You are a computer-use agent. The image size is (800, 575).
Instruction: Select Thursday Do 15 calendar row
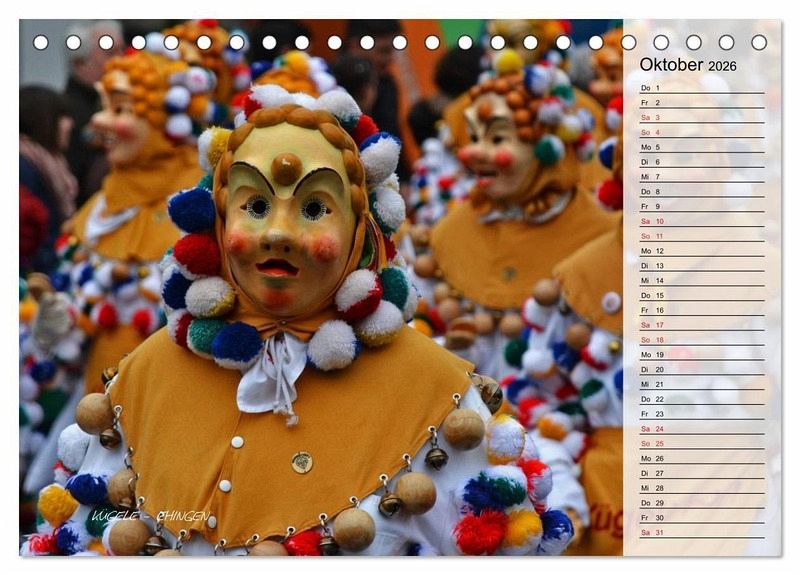click(700, 295)
